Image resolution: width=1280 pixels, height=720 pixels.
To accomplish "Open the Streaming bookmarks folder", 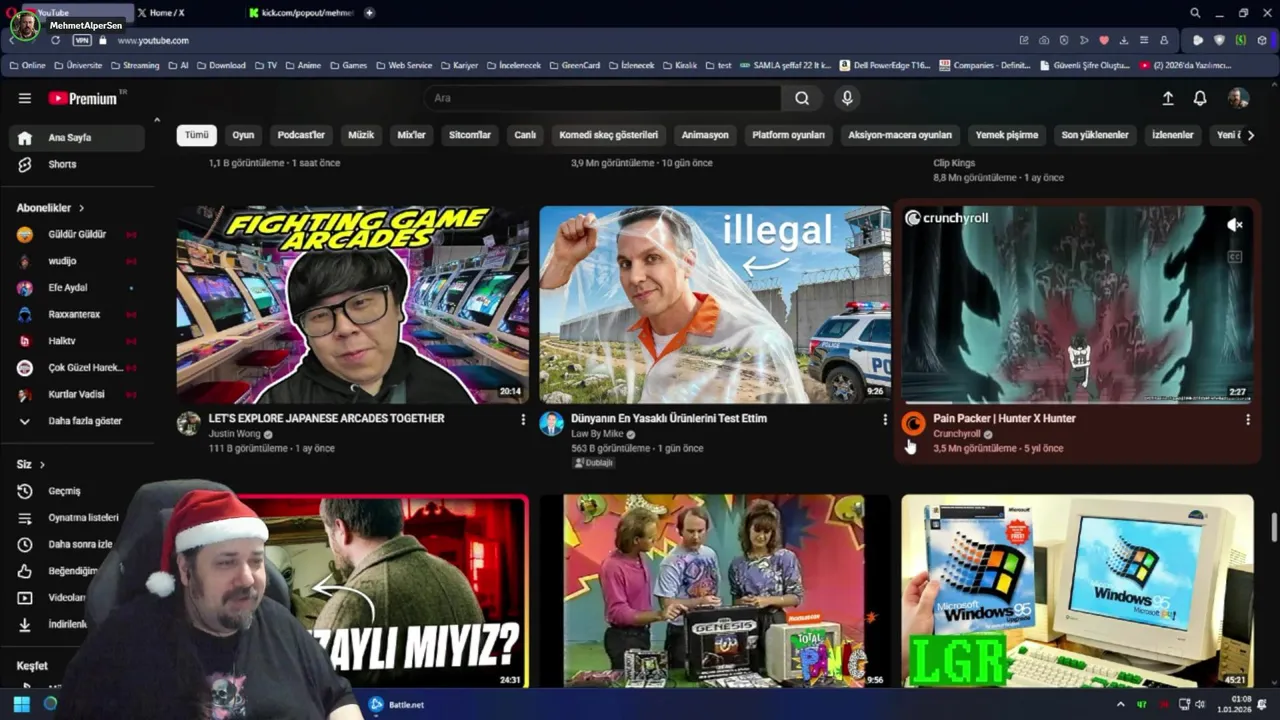I will click(134, 65).
